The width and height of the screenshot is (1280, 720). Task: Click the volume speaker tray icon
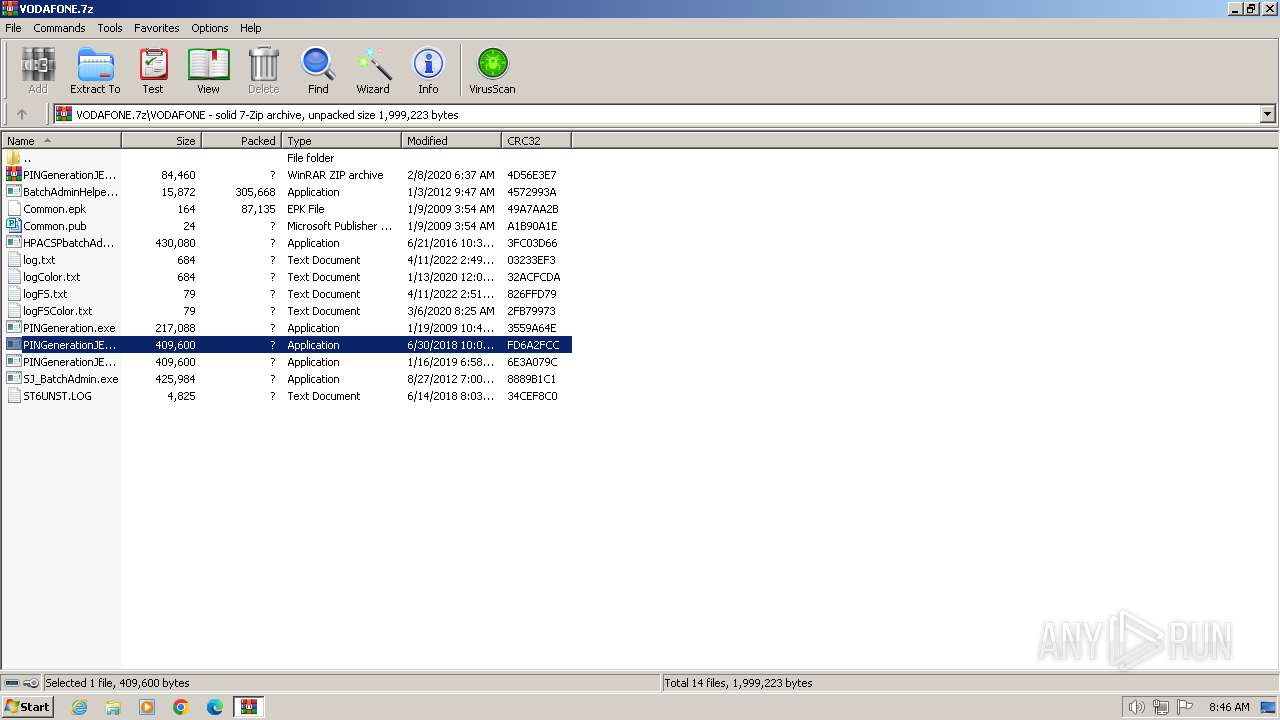(x=1136, y=707)
